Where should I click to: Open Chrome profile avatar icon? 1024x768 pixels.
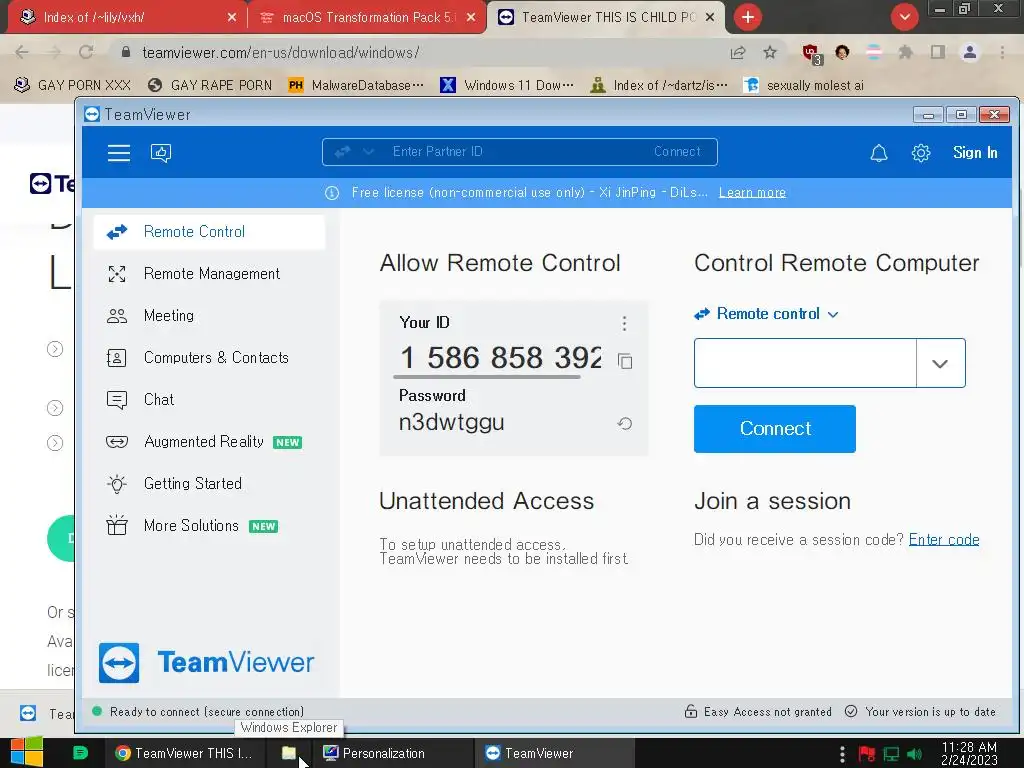pos(970,52)
